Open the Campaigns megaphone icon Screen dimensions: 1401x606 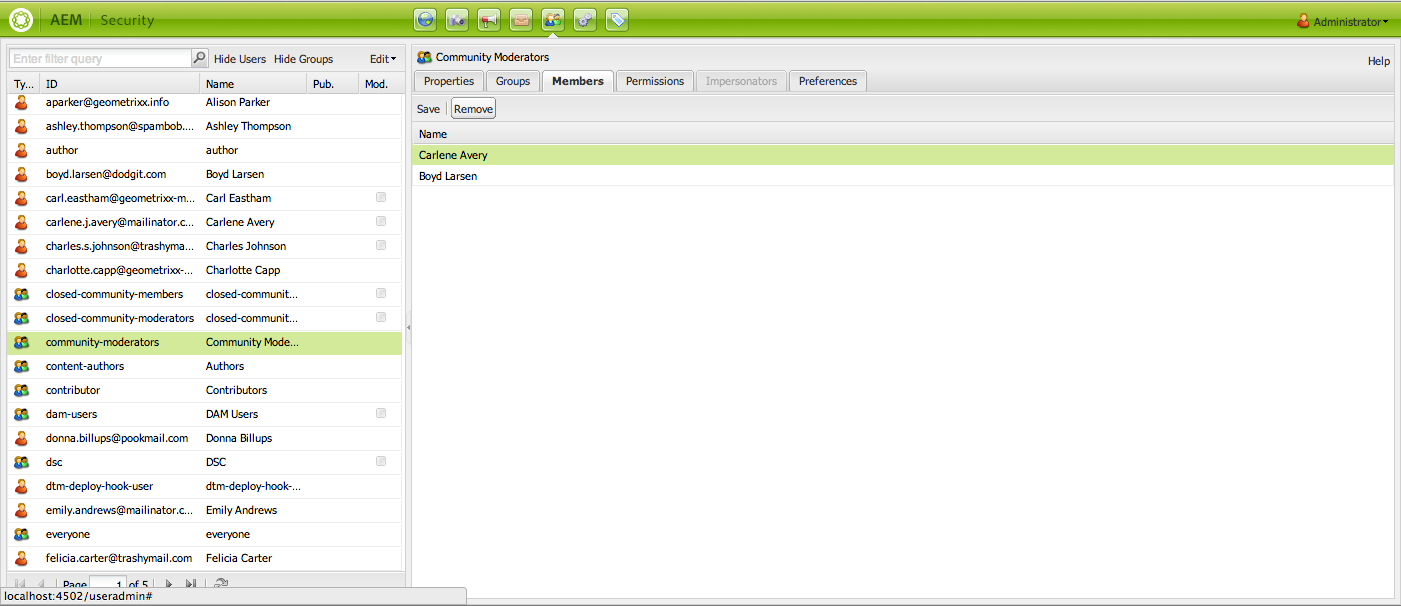[489, 19]
